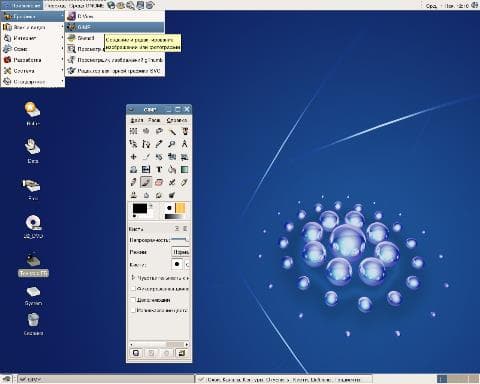Select the Paintbrush tool
Screen dimensions: 480x384
pos(146,182)
